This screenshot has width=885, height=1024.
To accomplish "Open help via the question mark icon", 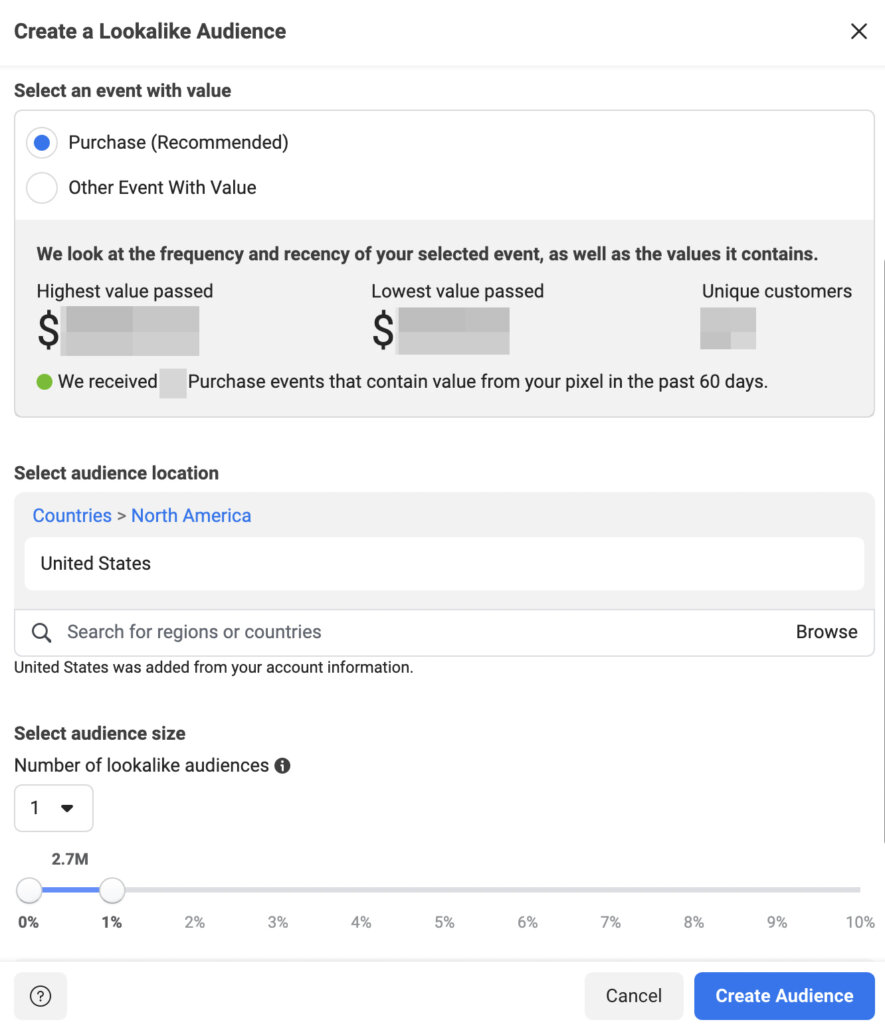I will [39, 996].
